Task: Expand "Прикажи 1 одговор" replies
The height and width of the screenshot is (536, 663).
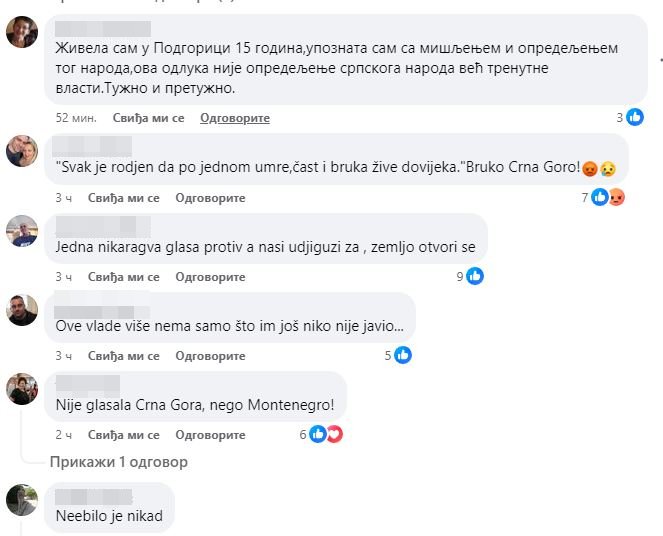Action: pyautogui.click(x=119, y=462)
